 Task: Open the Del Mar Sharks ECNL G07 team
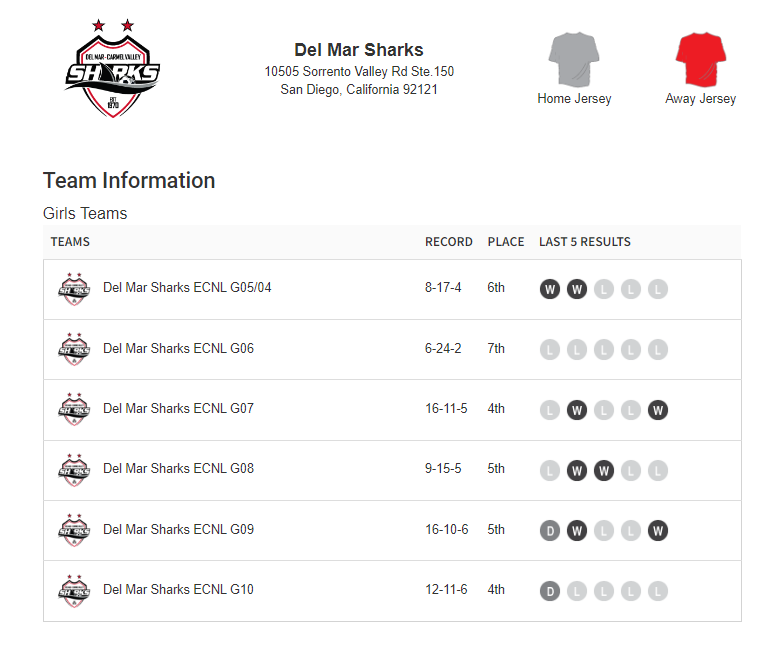178,408
